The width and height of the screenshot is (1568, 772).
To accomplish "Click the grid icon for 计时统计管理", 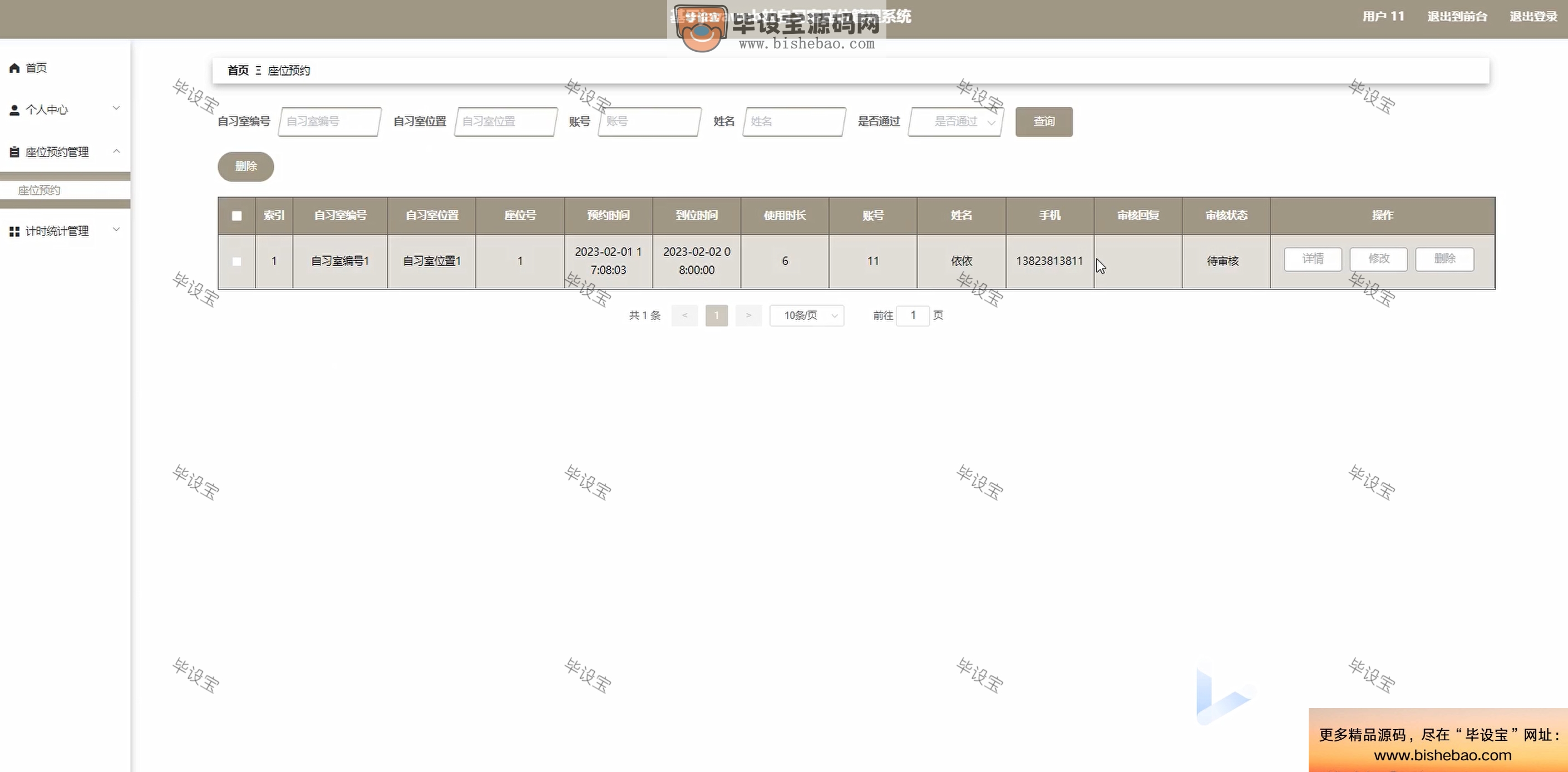I will 14,231.
